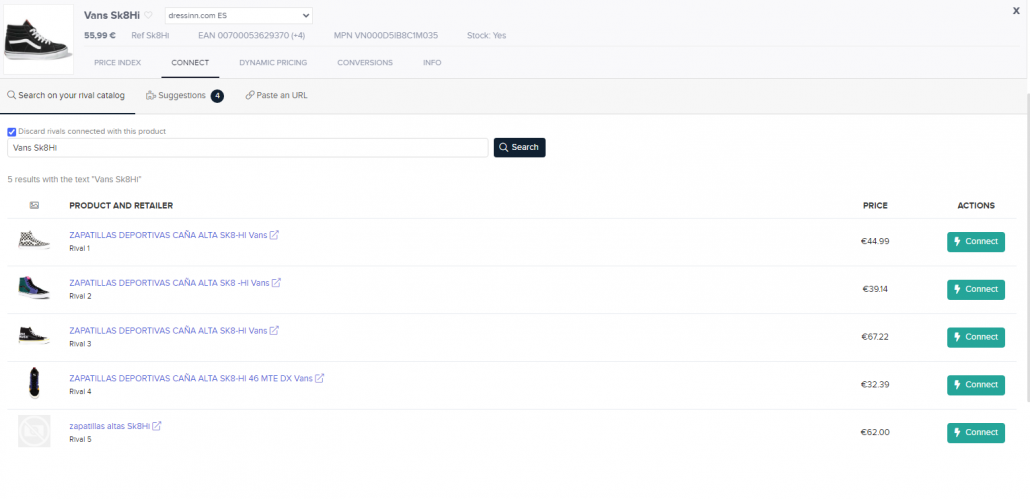Toggle Discard rivals connected with this product checkbox

11,131
